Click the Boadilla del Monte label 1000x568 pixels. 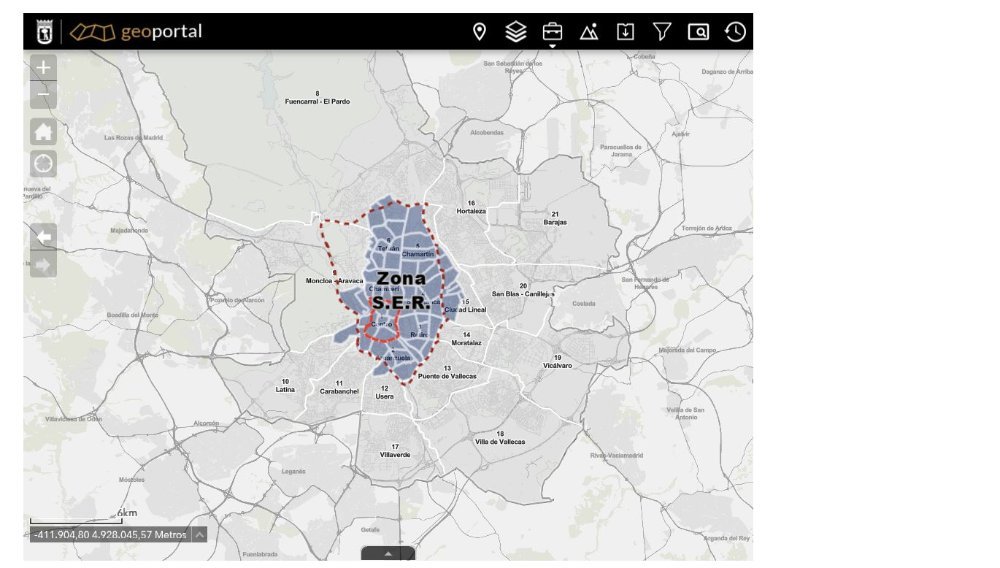pos(132,315)
